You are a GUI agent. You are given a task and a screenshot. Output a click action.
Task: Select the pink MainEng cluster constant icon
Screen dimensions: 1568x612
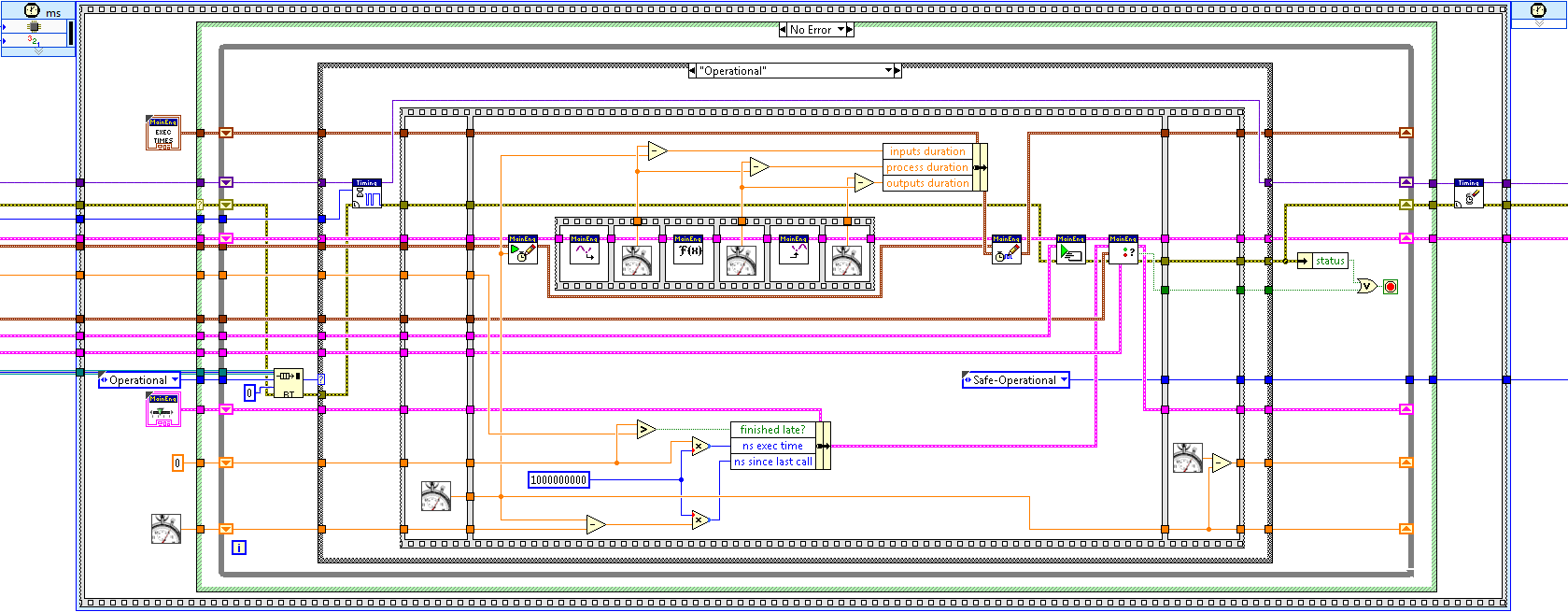[x=163, y=410]
